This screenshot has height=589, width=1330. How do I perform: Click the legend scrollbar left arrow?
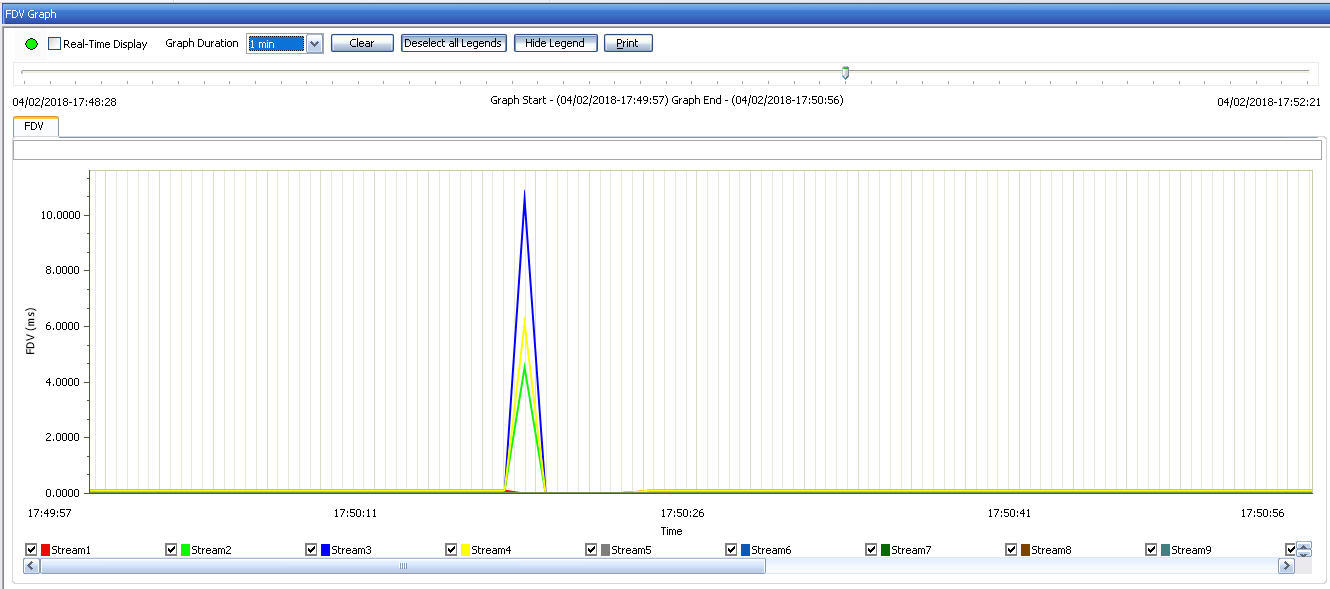(x=31, y=566)
